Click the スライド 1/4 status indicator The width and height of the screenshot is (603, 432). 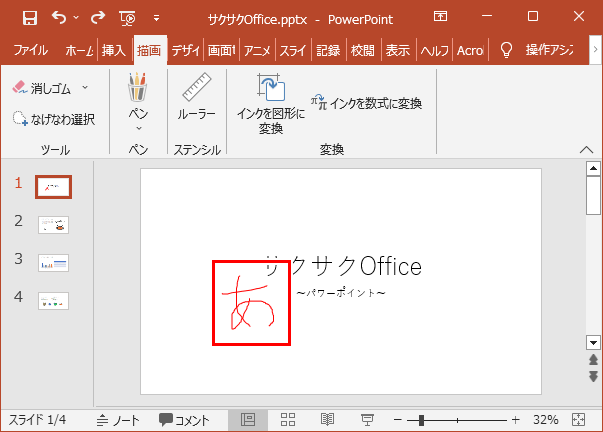click(37, 420)
